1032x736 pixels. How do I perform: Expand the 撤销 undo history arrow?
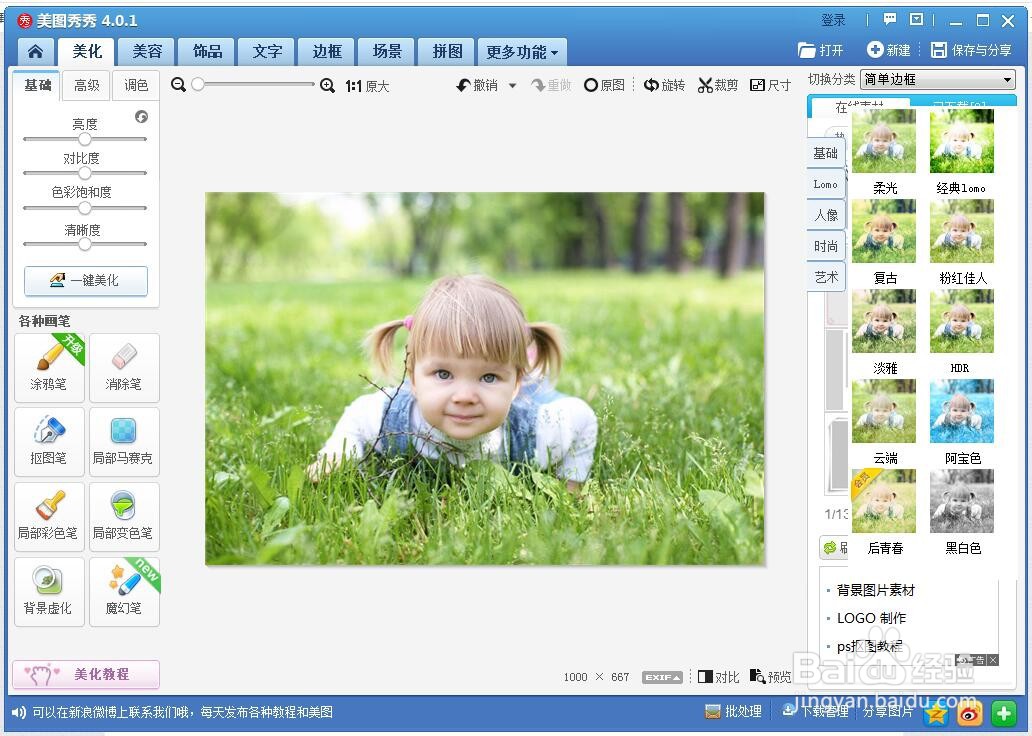click(x=513, y=85)
